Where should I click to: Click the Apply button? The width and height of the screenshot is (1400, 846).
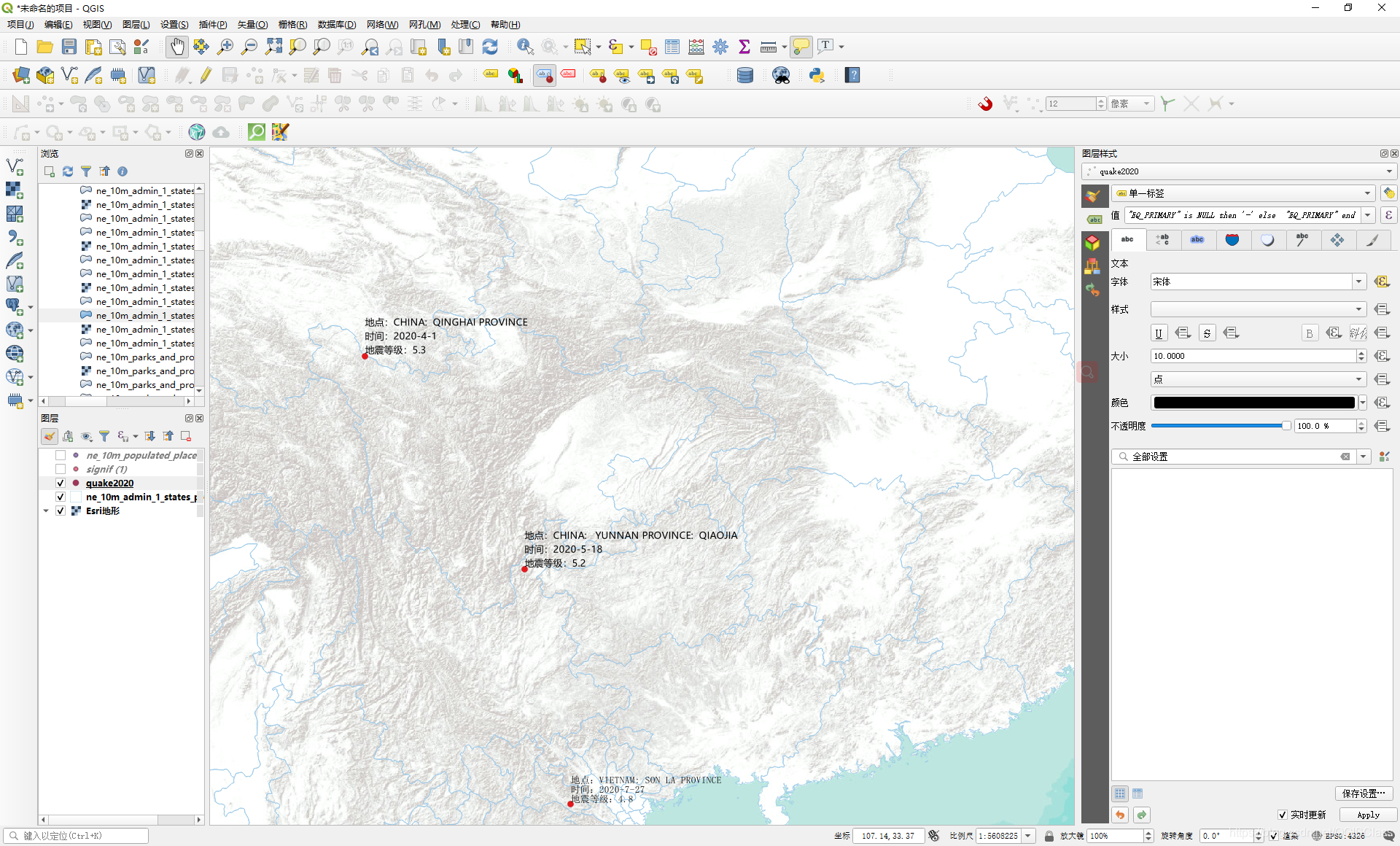pos(1368,815)
